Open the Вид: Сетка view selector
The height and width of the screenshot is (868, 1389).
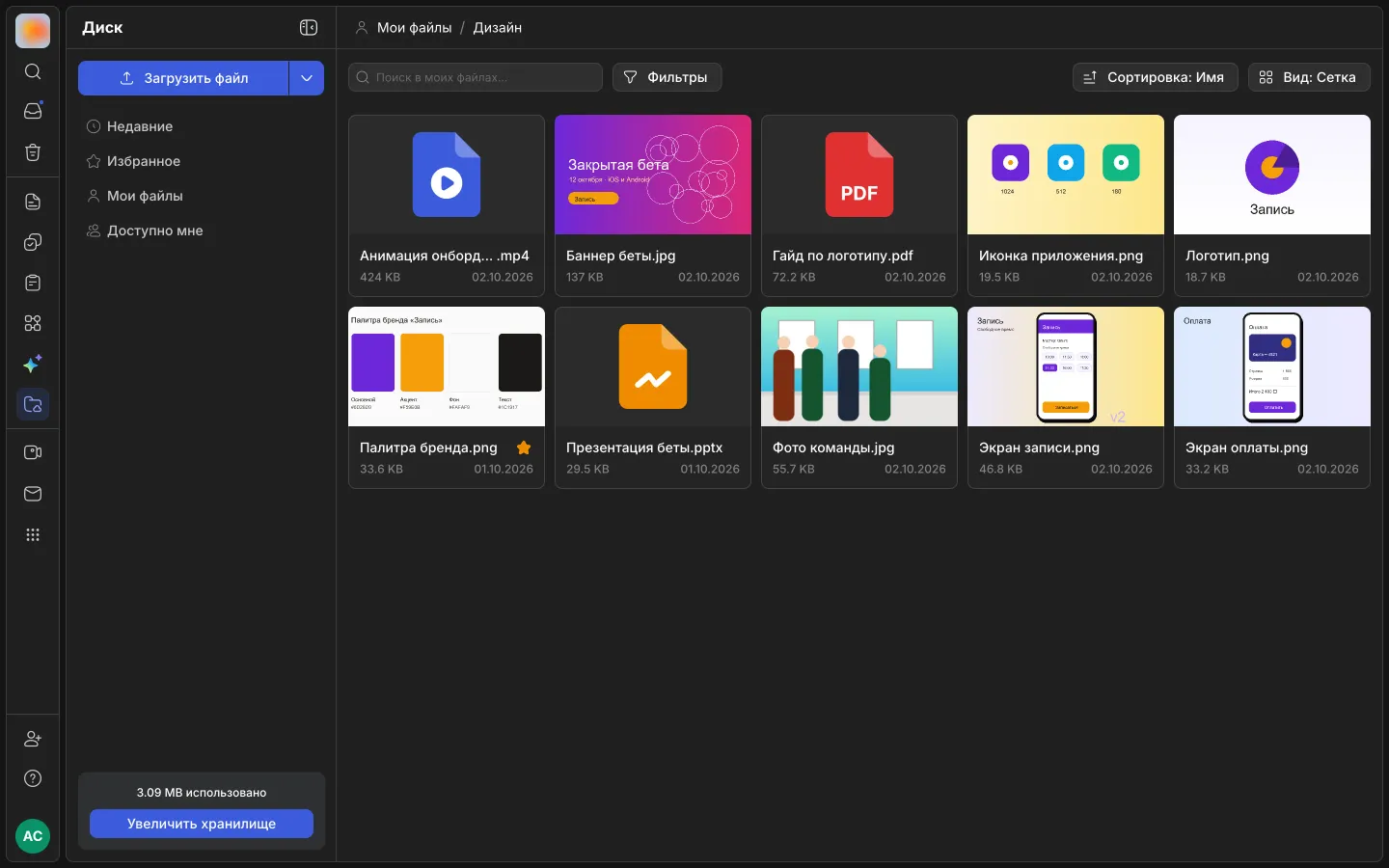click(x=1309, y=77)
